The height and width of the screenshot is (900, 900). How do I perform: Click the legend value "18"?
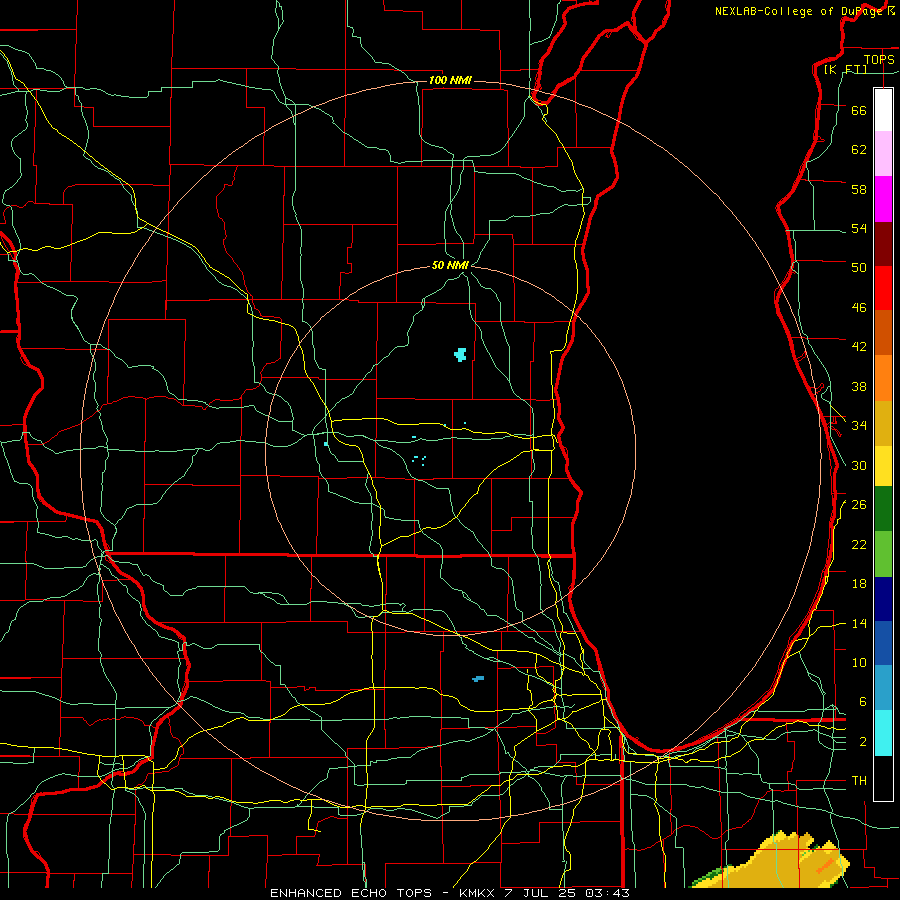(859, 584)
